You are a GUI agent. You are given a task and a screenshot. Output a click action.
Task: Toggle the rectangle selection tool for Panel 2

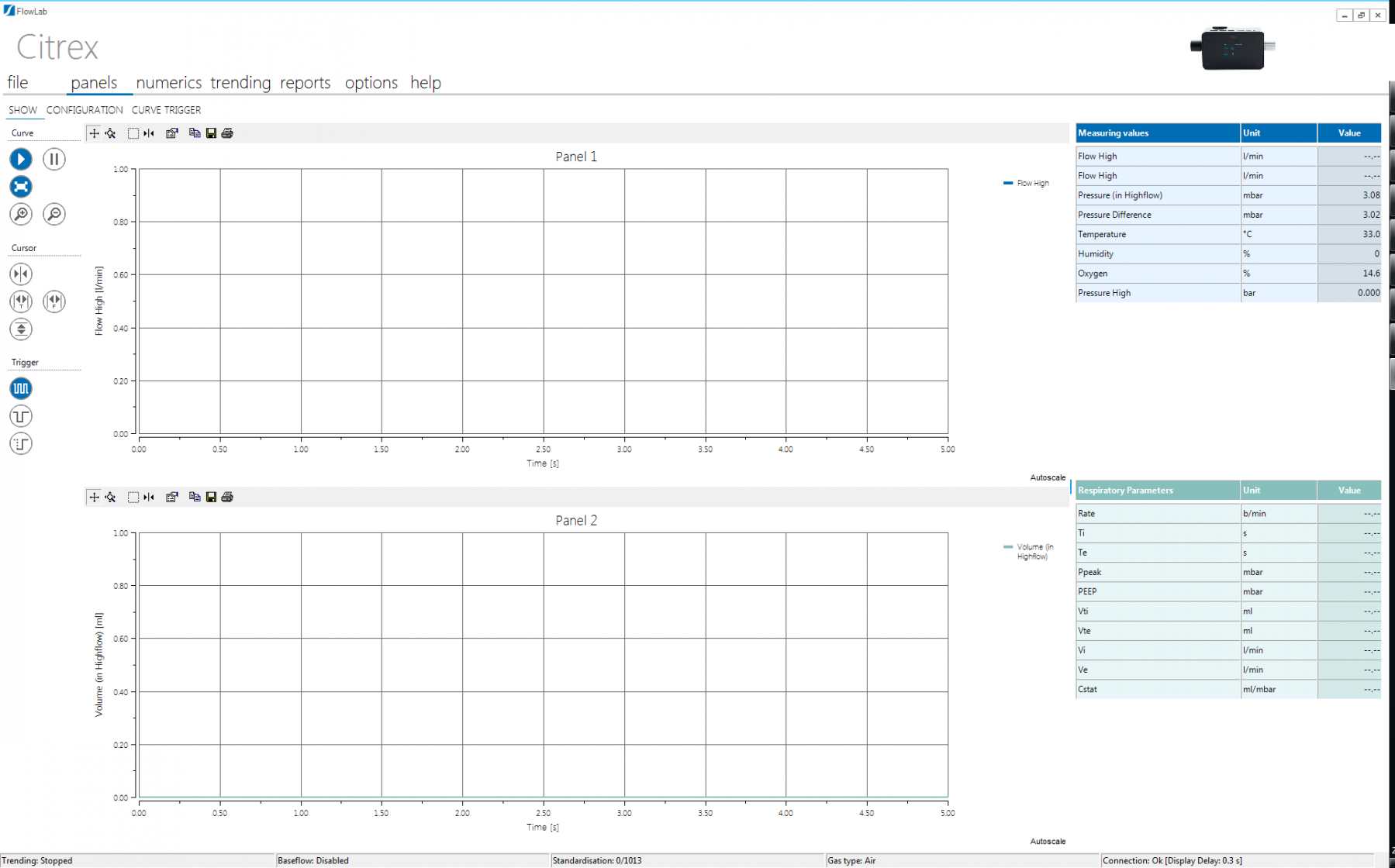point(132,497)
